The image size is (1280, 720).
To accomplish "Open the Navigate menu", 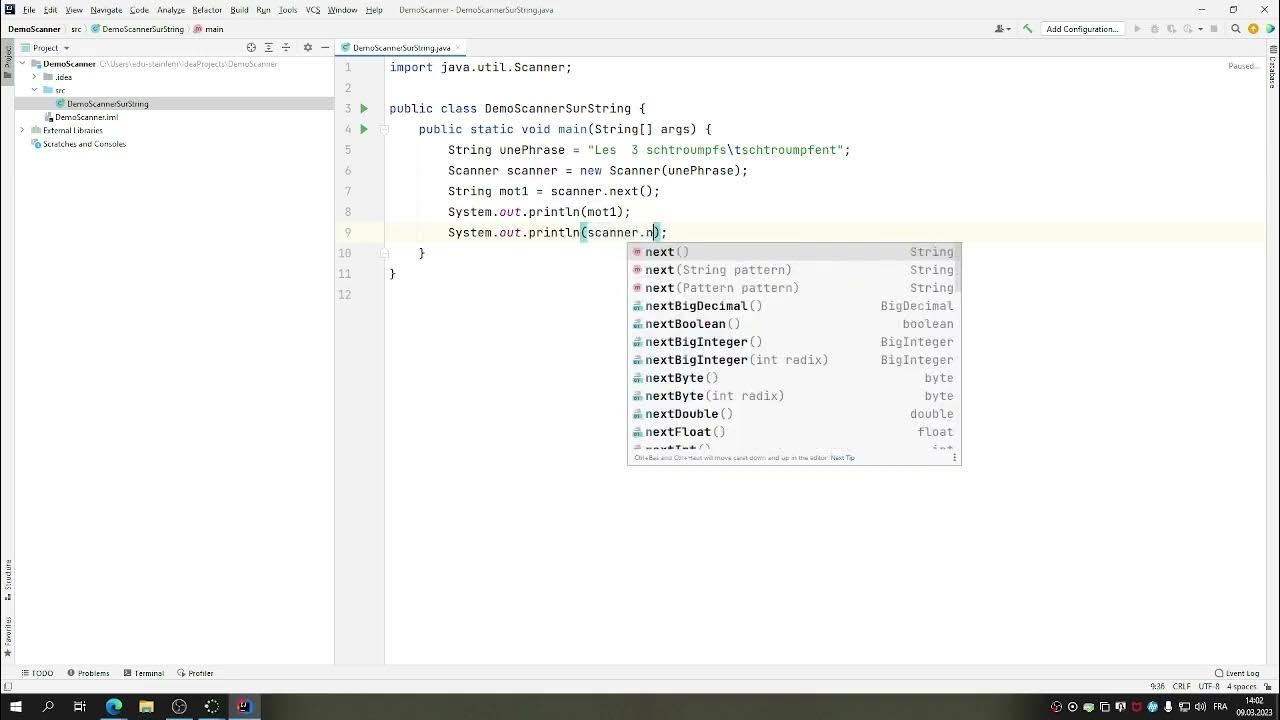I will [106, 10].
